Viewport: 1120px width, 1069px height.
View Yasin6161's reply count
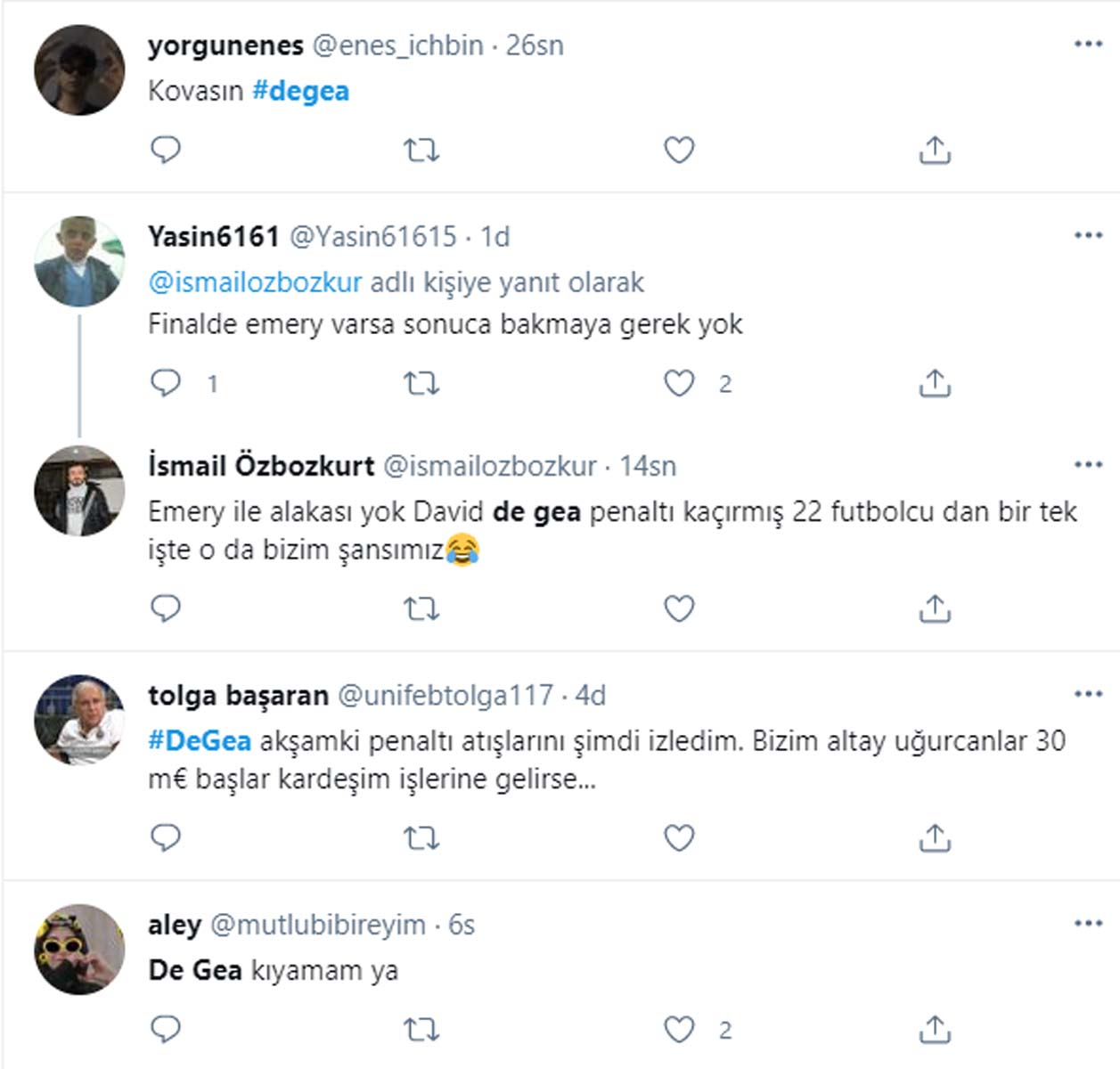point(211,385)
